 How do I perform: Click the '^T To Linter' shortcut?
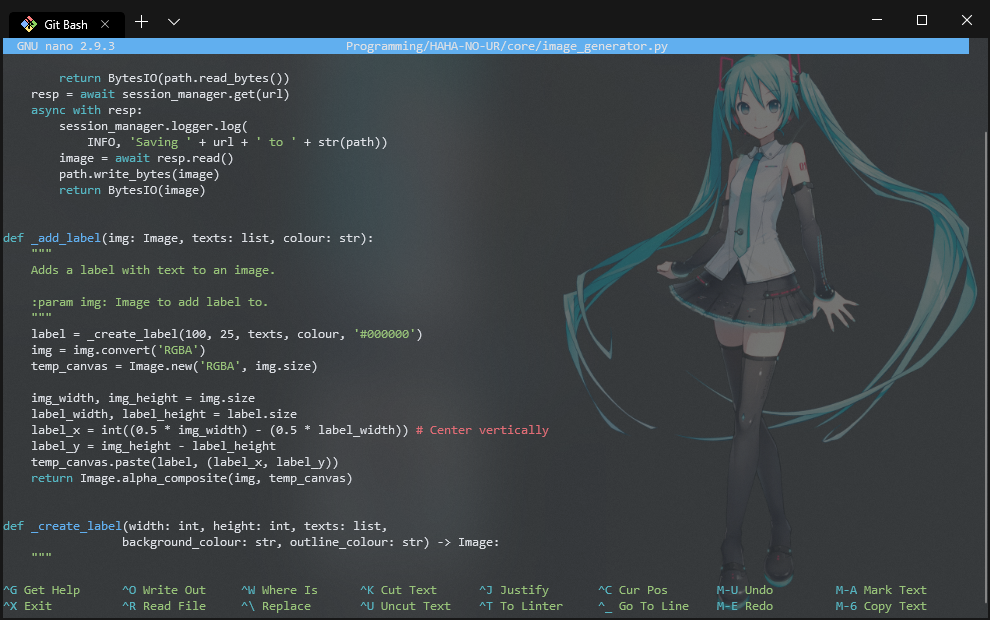521,606
